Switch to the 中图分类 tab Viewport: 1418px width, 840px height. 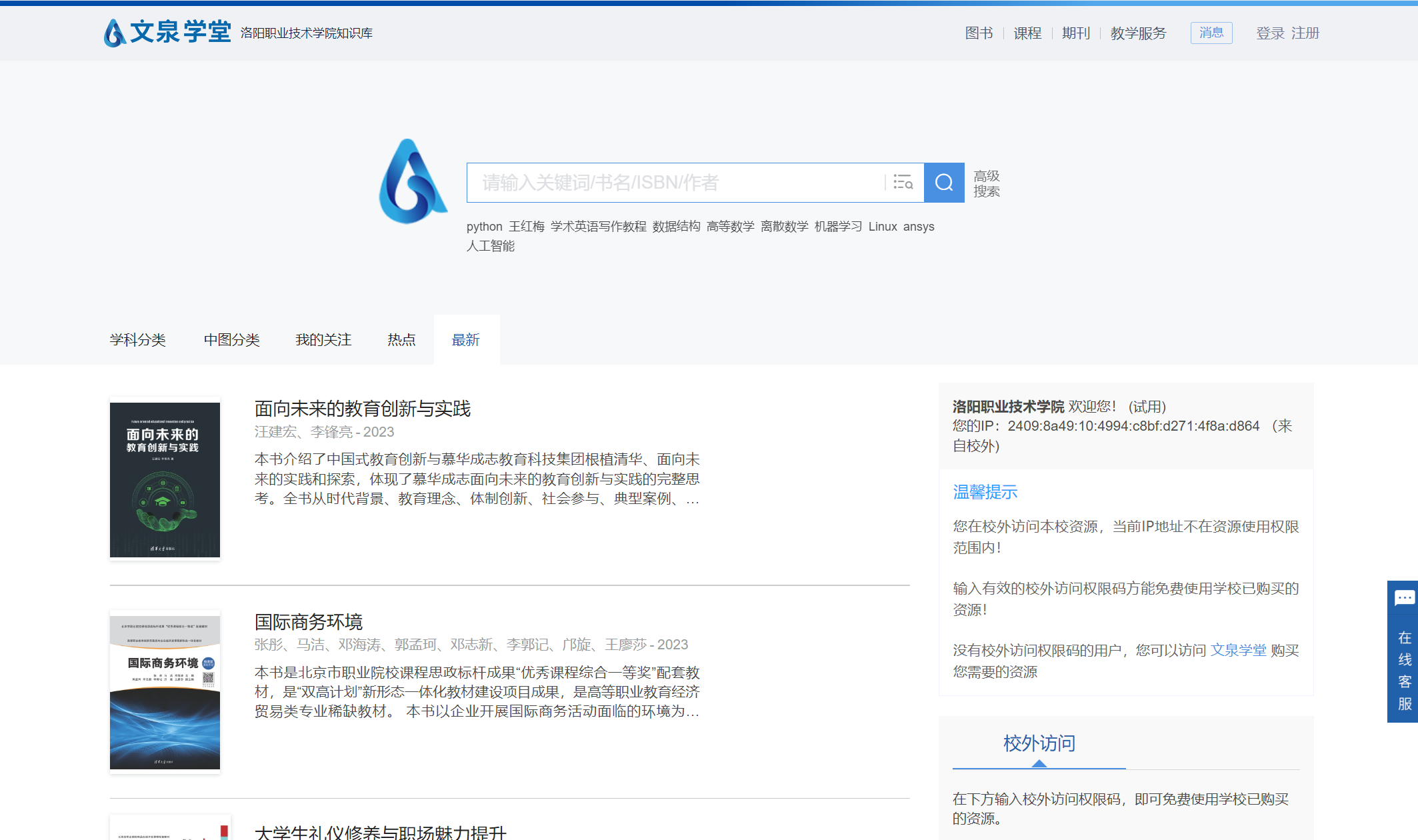231,340
